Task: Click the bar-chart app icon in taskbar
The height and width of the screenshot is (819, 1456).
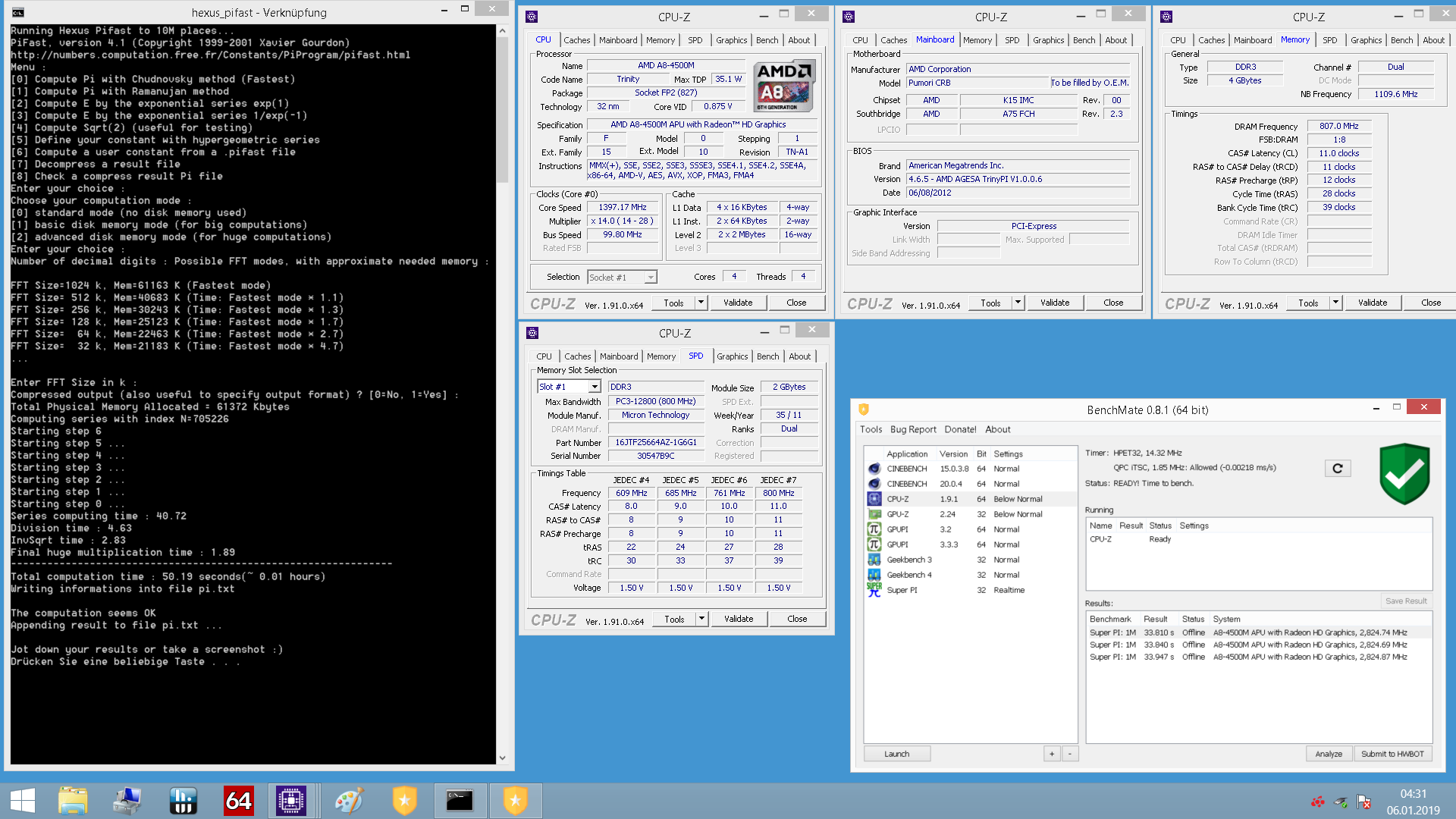Action: point(183,801)
